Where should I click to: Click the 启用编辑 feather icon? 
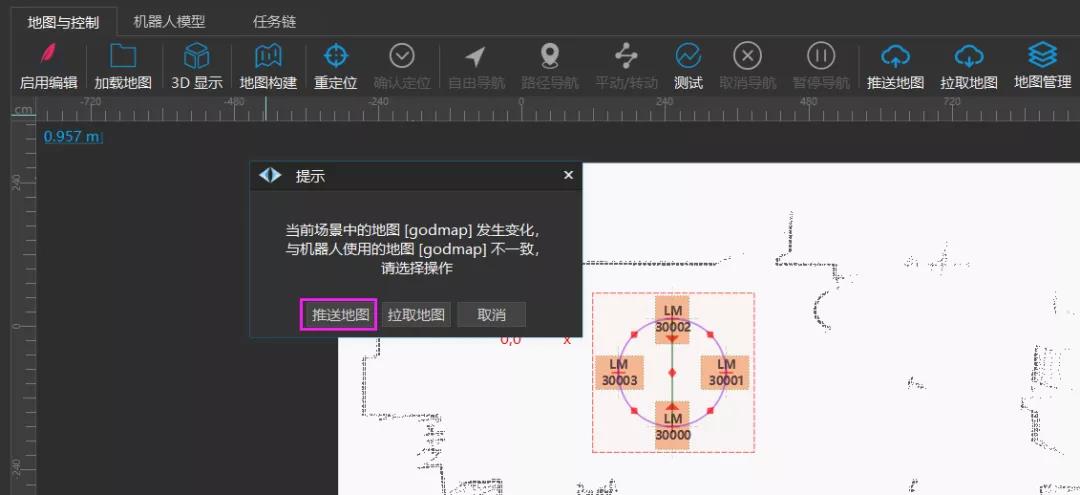(48, 56)
